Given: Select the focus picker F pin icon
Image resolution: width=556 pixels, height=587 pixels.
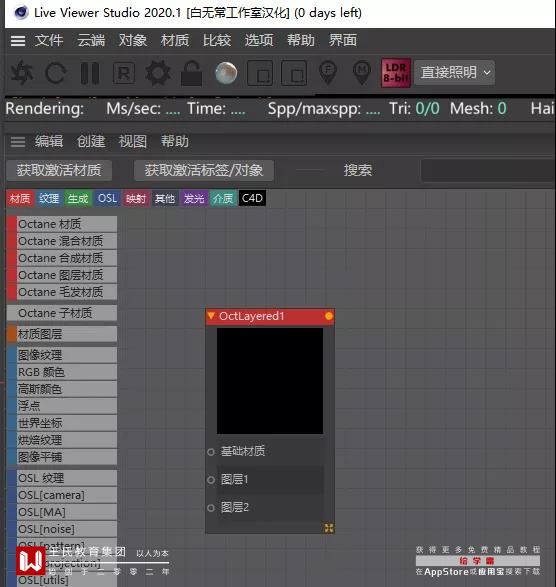Looking at the screenshot, I should tap(328, 73).
